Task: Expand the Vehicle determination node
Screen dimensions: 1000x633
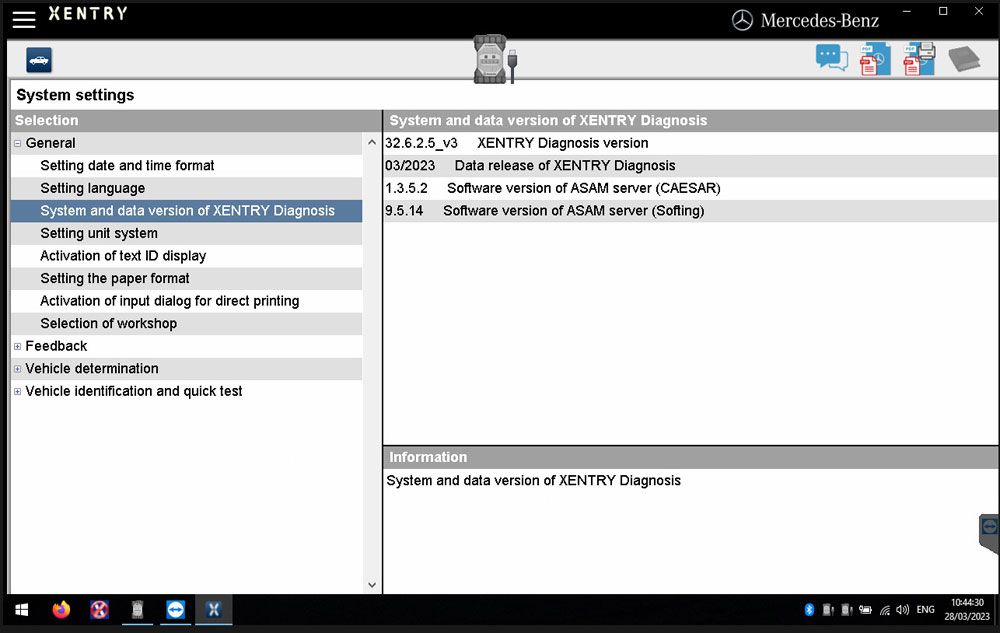Action: [18, 369]
